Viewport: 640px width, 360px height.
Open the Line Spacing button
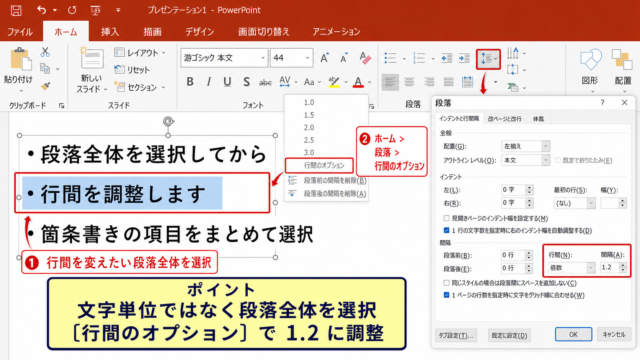pyautogui.click(x=488, y=59)
